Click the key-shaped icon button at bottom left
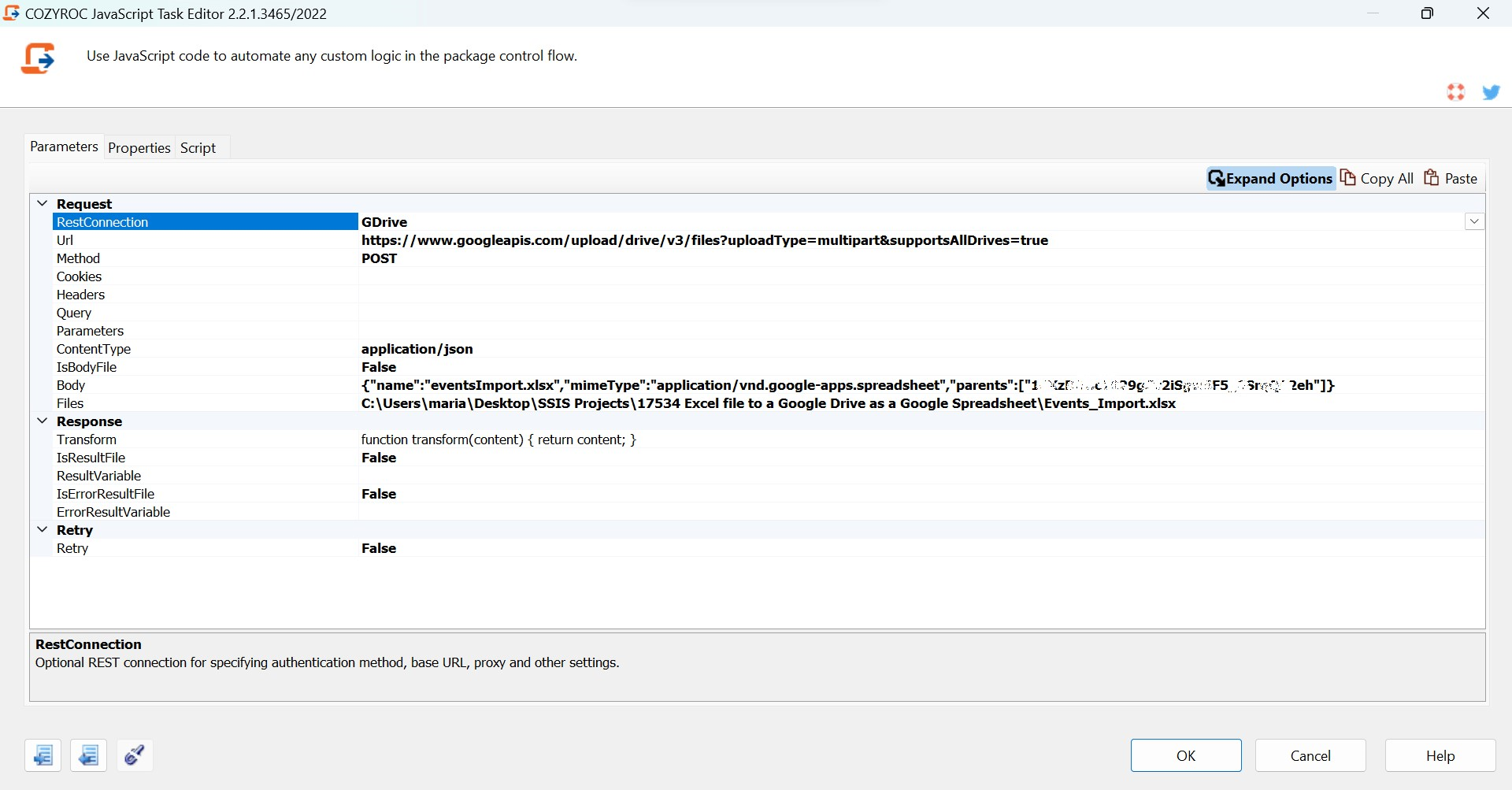This screenshot has height=790, width=1512. pyautogui.click(x=135, y=755)
